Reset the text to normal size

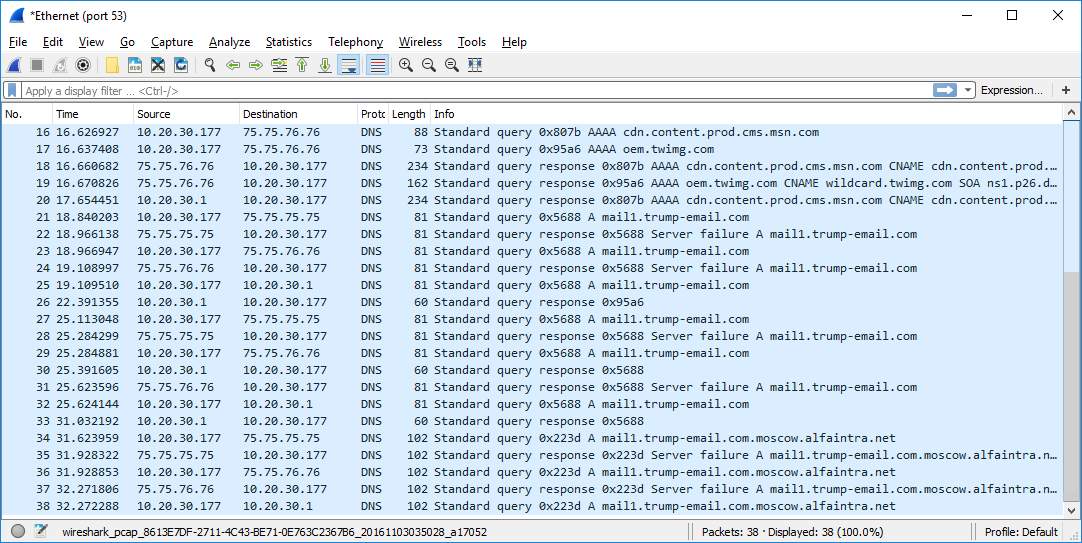452,66
